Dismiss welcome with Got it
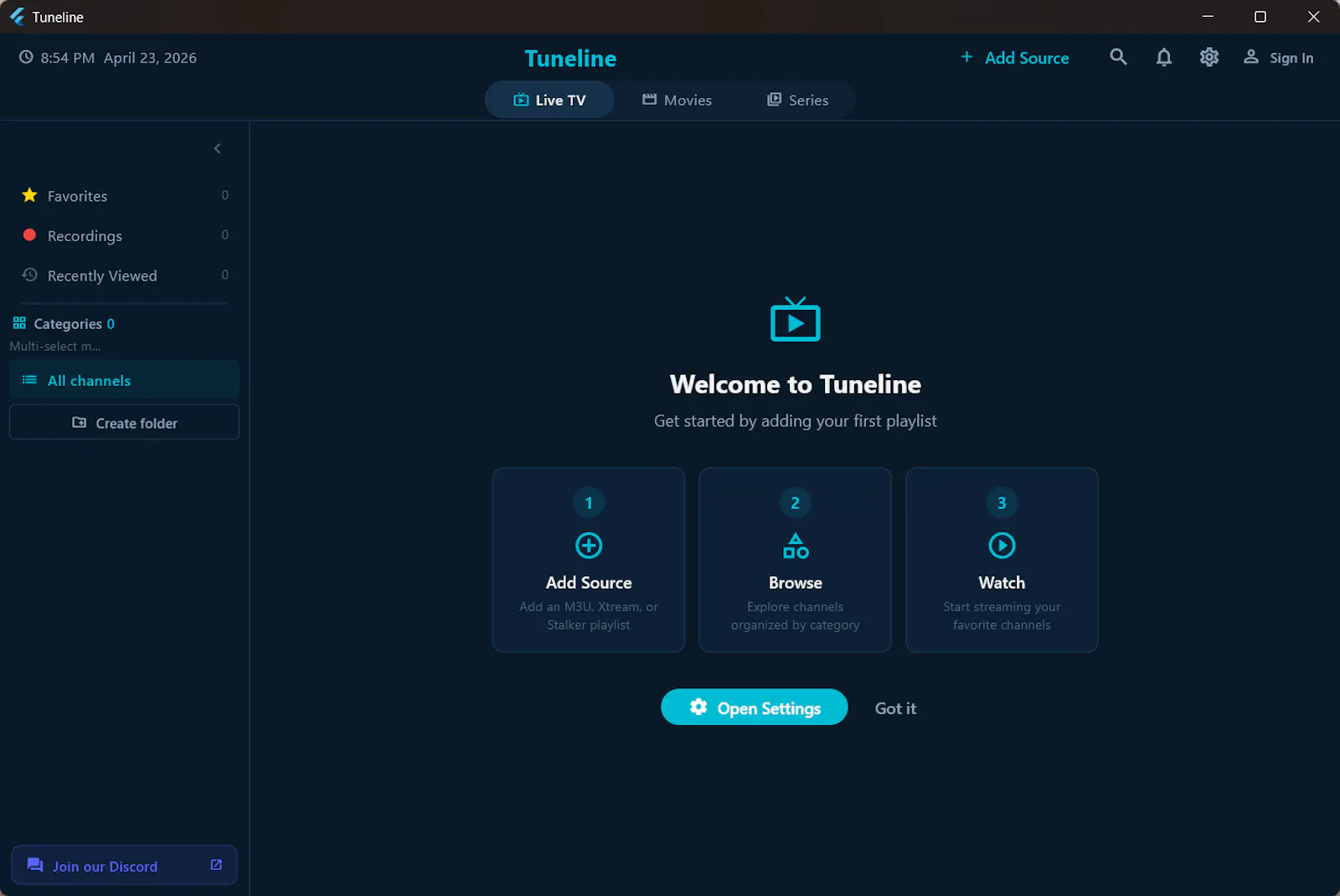Viewport: 1340px width, 896px height. pos(895,708)
